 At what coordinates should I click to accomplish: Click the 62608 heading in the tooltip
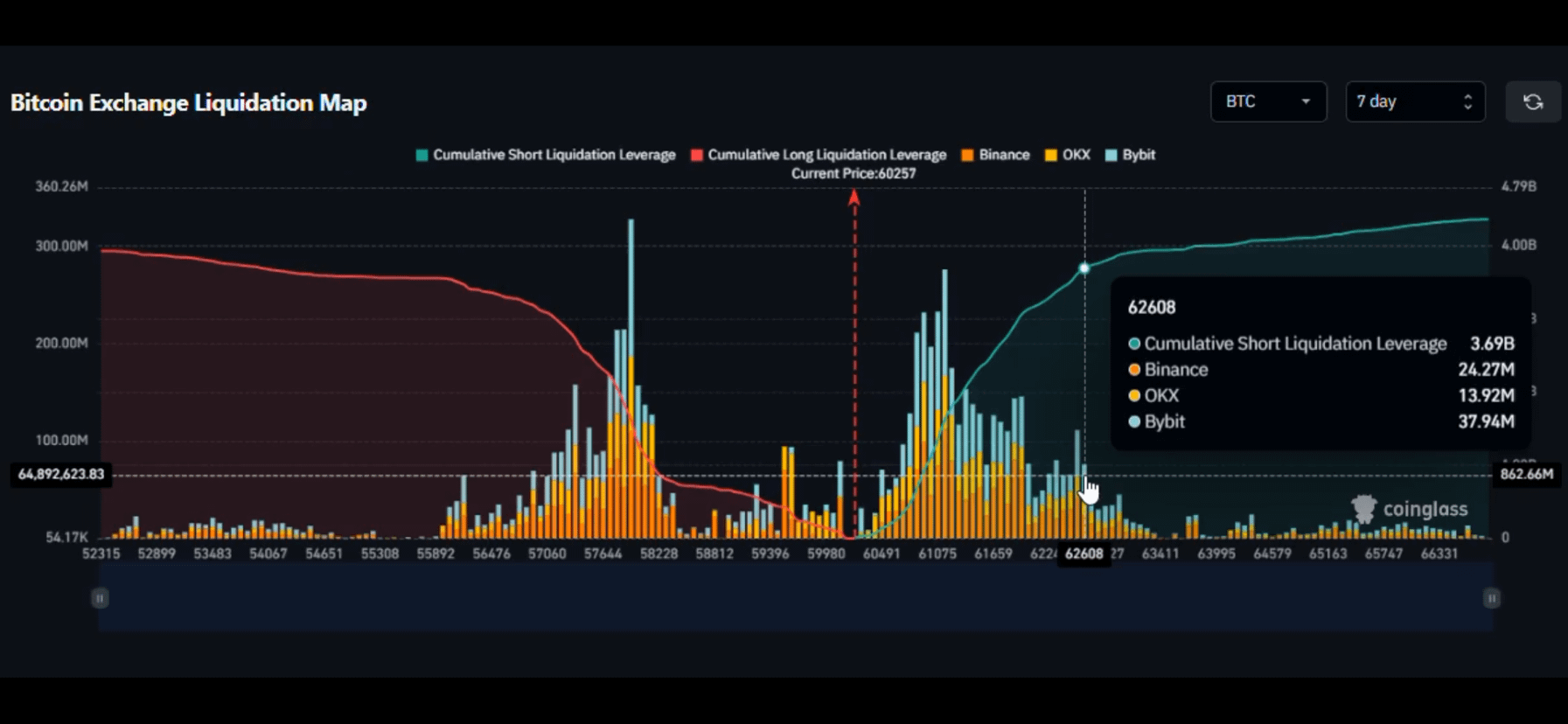[1152, 308]
